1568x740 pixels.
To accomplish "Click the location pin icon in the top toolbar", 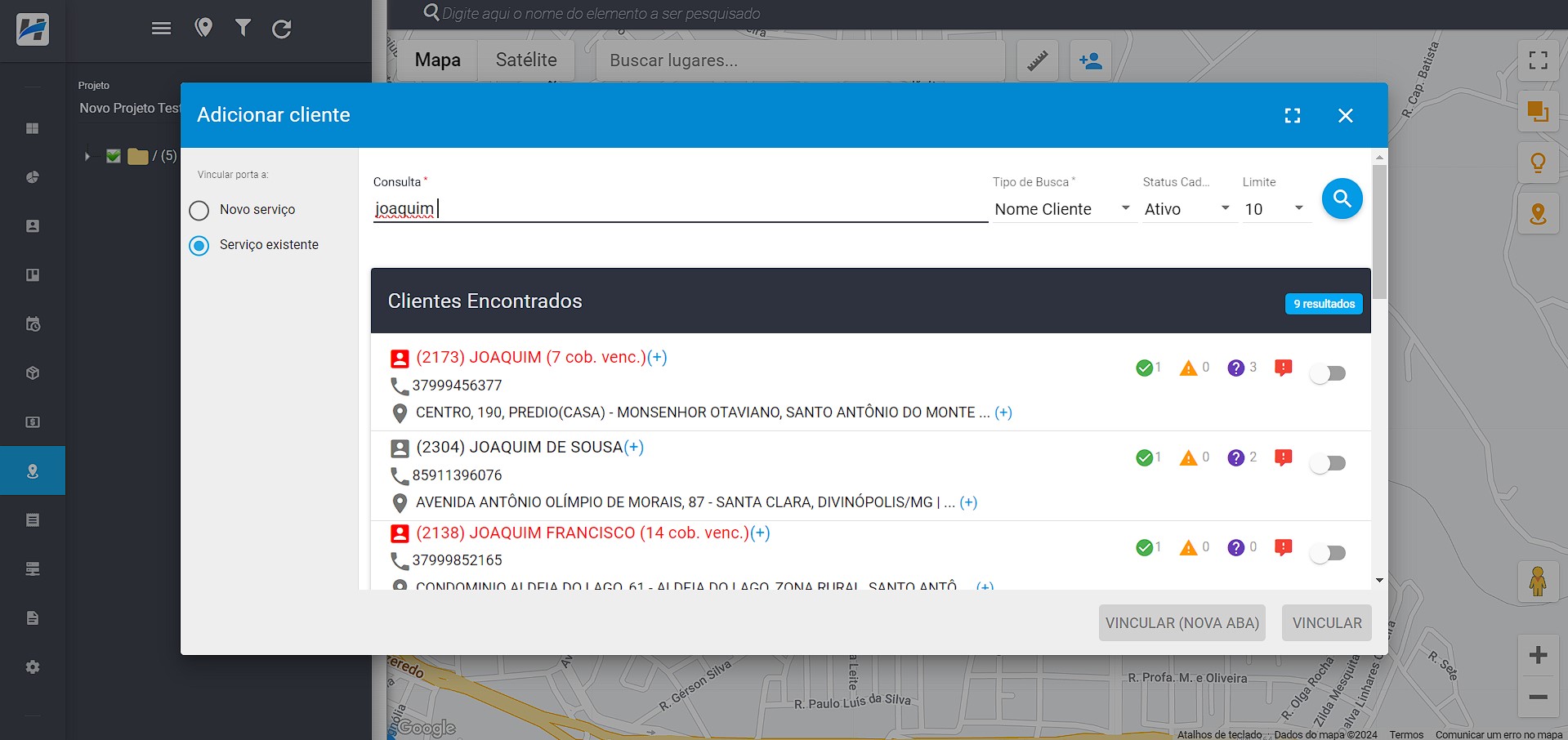I will click(203, 28).
